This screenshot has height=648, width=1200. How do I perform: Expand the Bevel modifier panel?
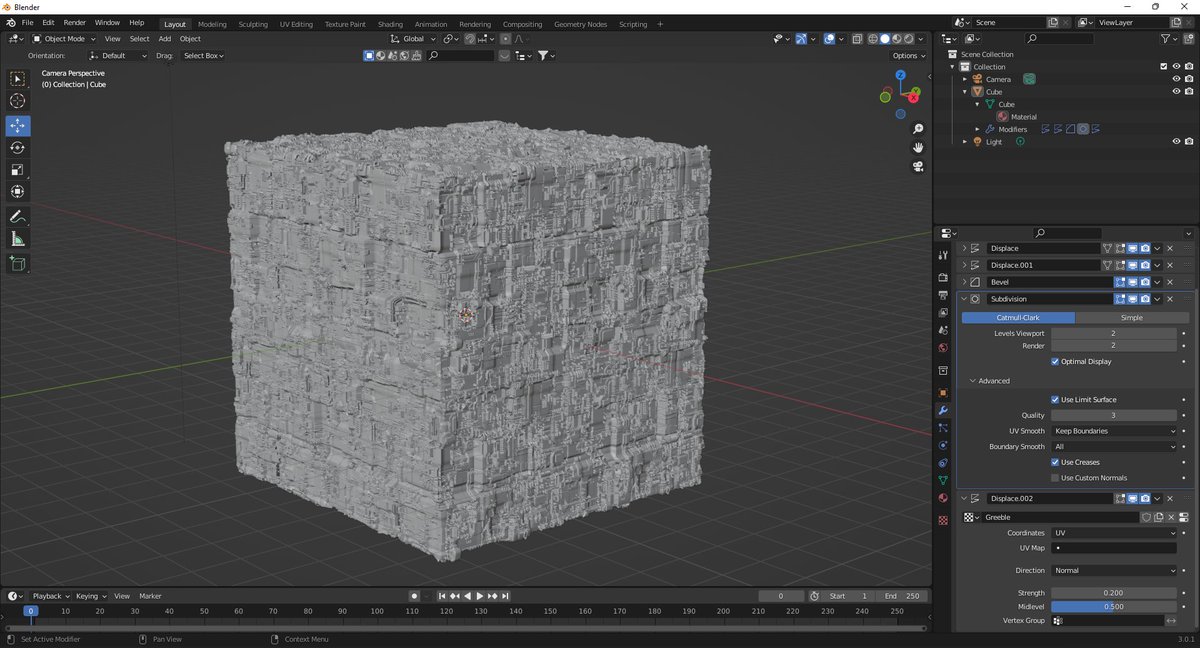(965, 282)
